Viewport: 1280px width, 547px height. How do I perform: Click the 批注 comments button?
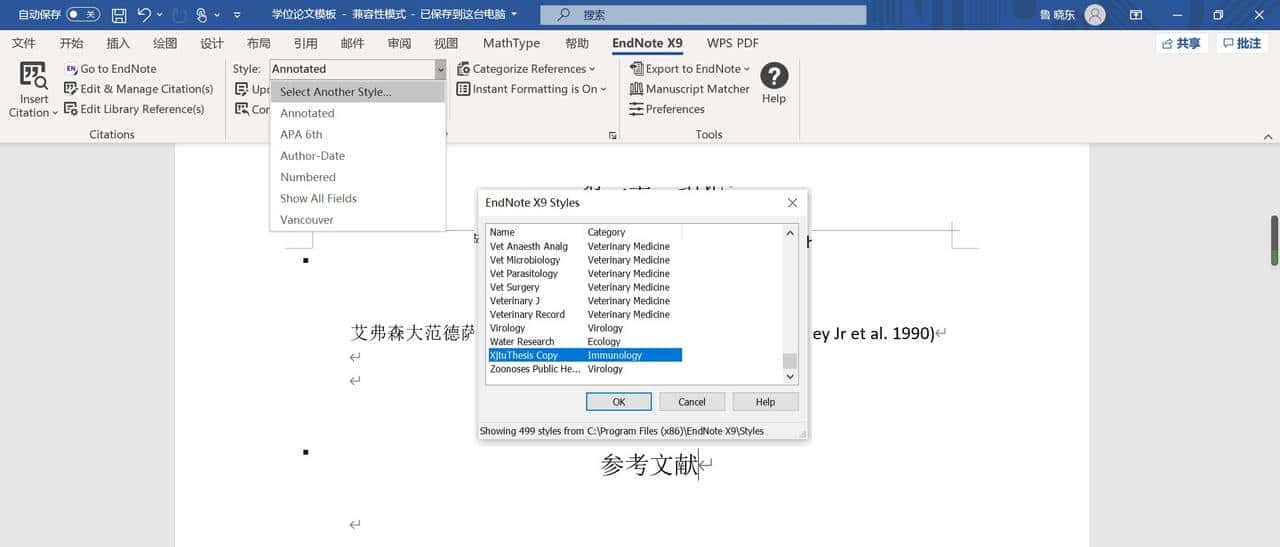[x=1242, y=43]
